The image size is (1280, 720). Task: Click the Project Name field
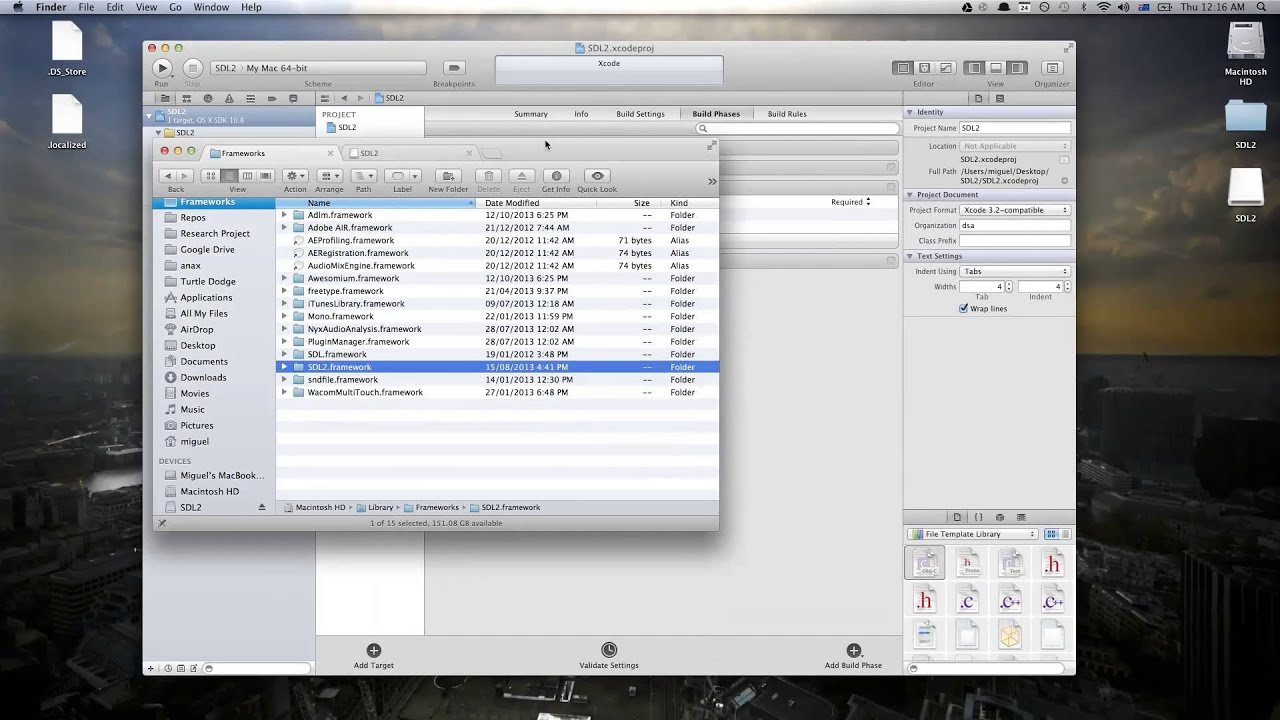pos(1015,128)
